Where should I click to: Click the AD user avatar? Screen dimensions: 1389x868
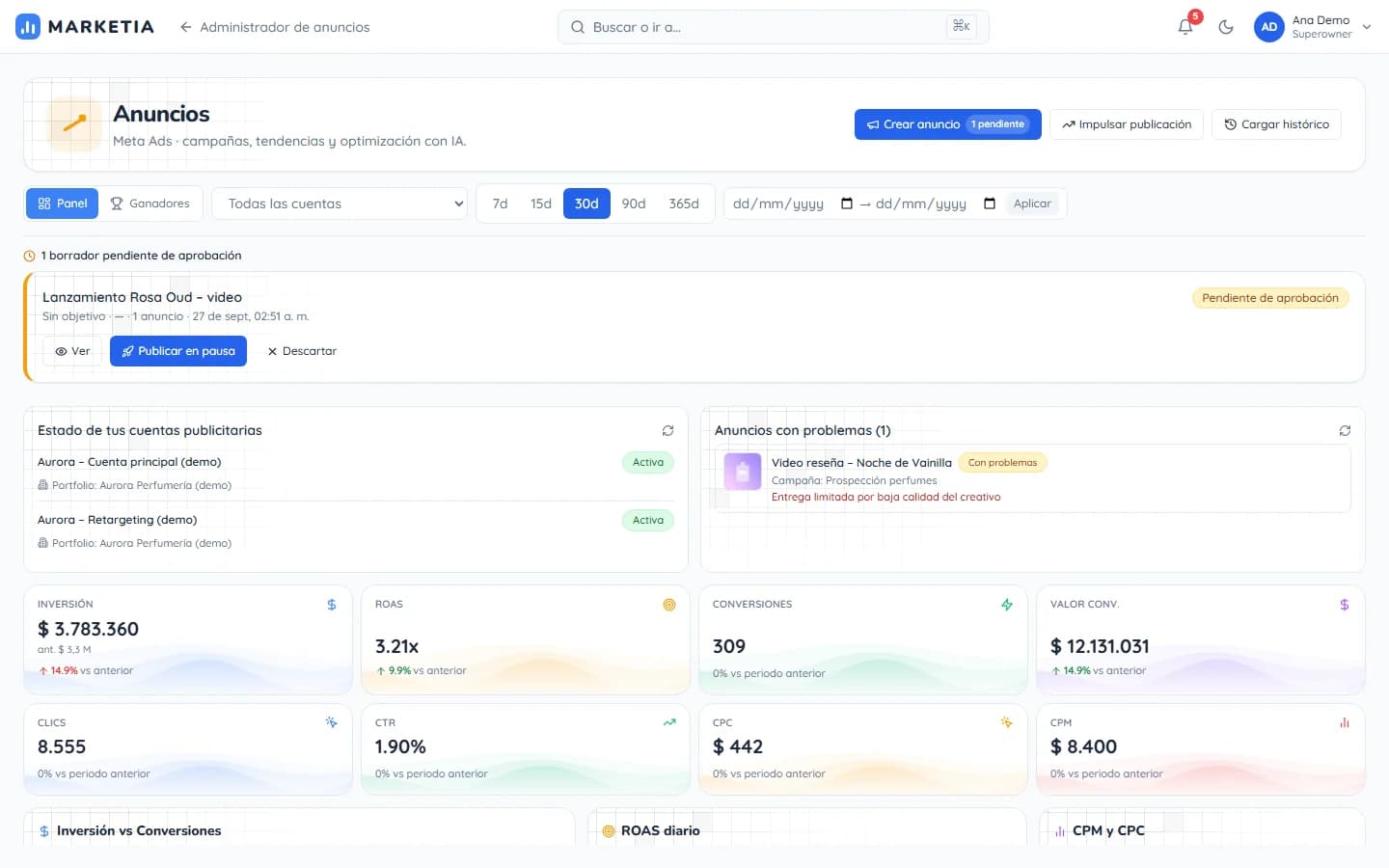point(1269,27)
